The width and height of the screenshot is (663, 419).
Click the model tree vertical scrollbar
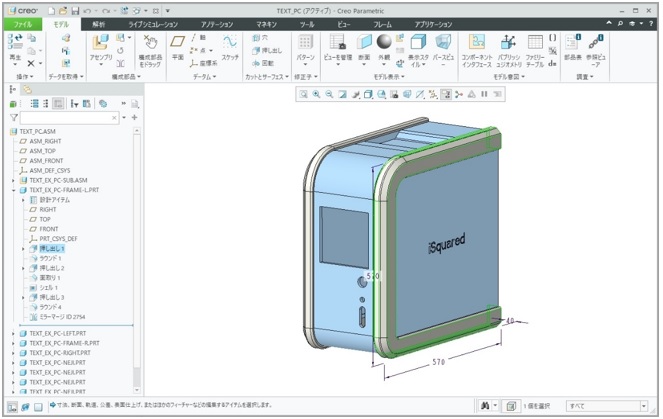click(x=137, y=262)
